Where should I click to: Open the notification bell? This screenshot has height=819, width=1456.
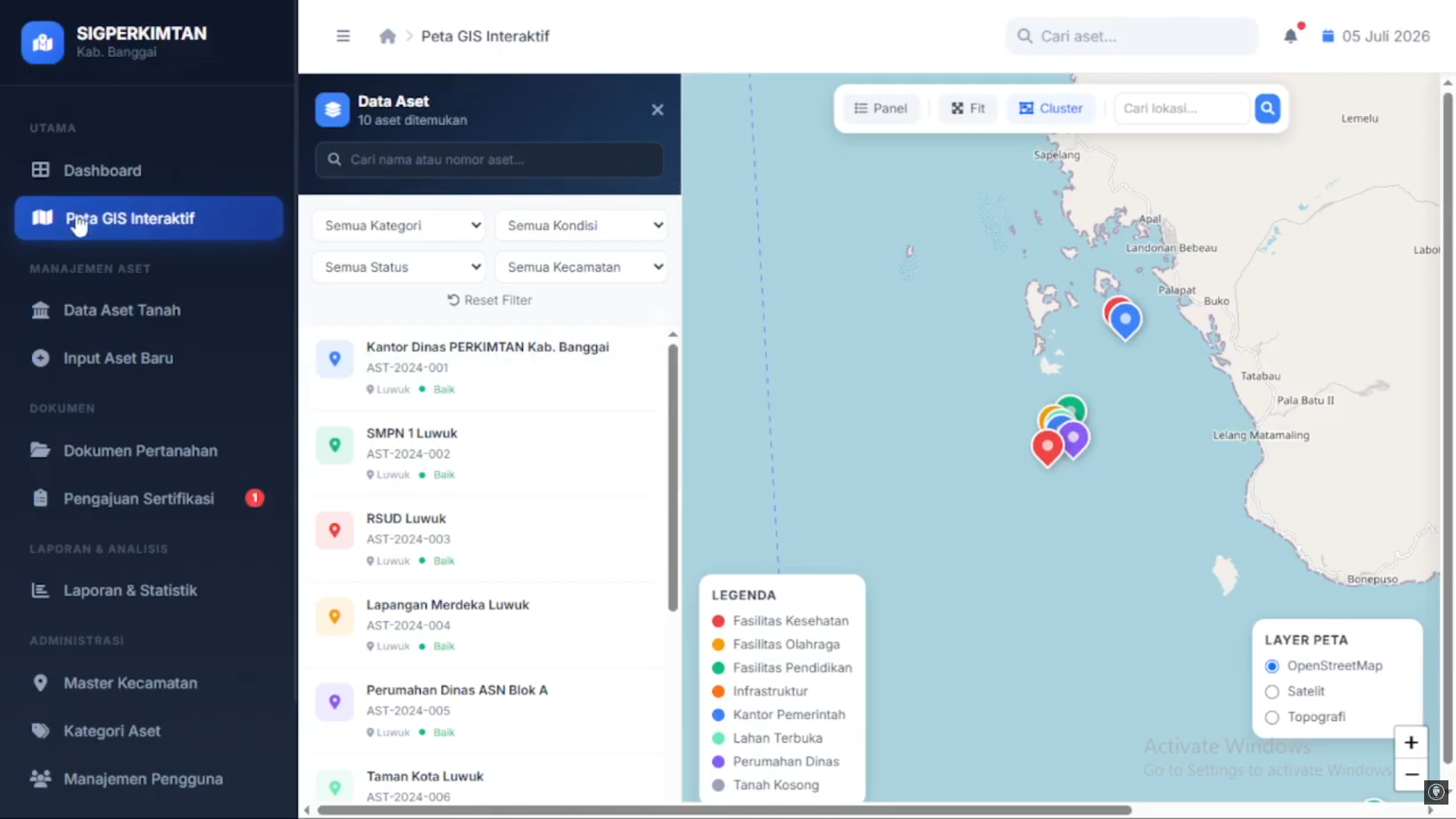tap(1291, 36)
